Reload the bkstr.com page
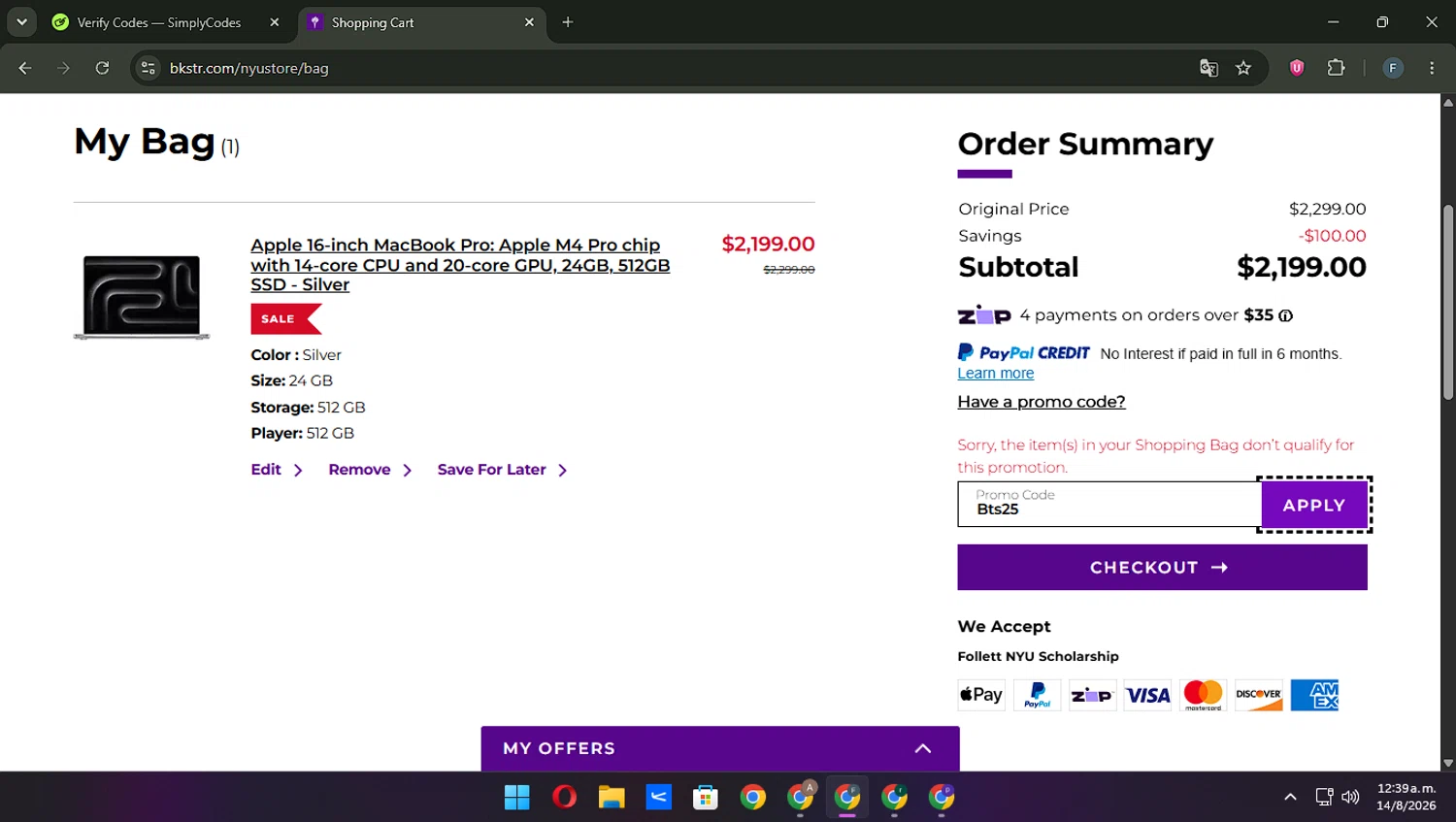 pyautogui.click(x=102, y=68)
